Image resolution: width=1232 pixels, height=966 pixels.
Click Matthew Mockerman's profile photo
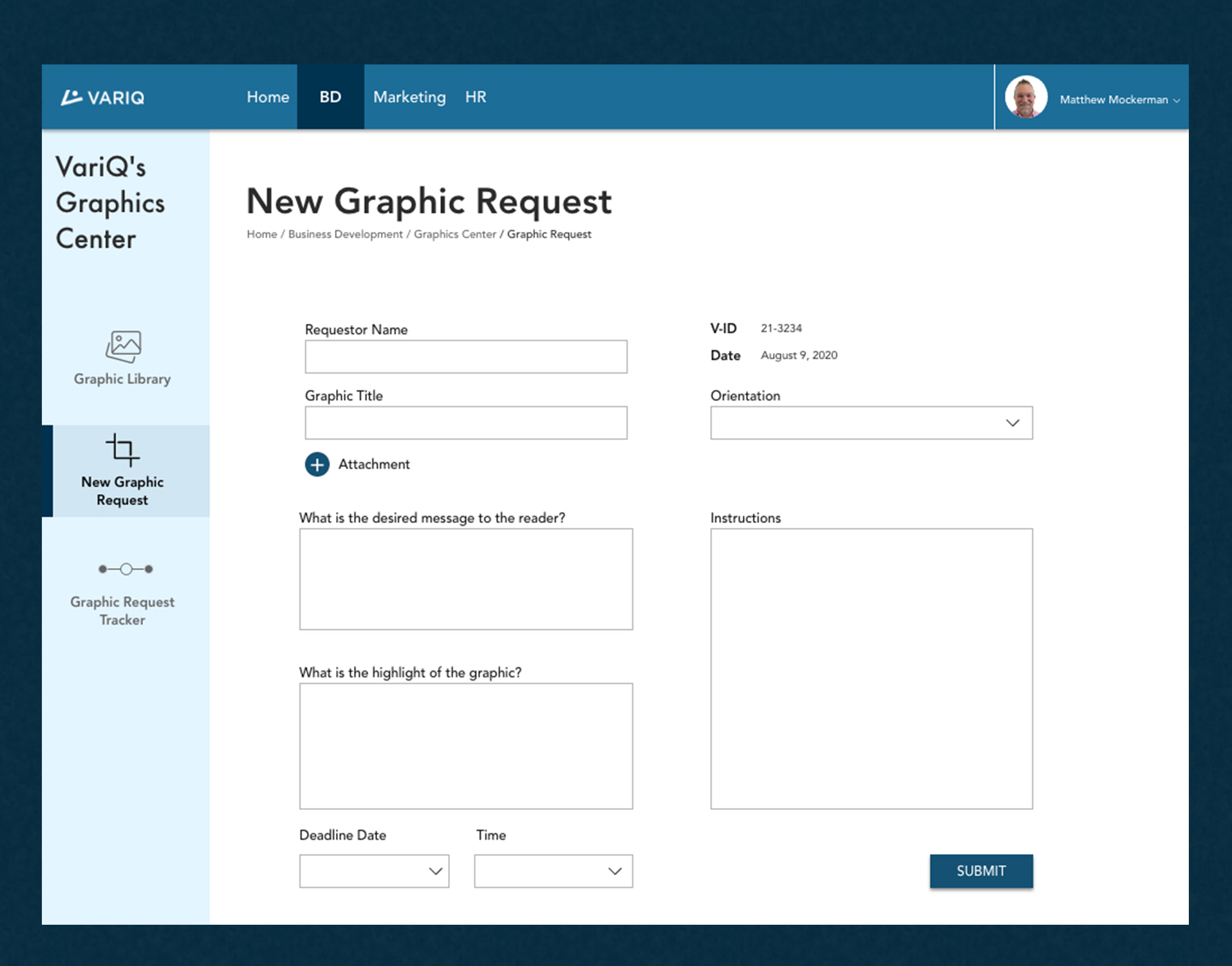(1025, 97)
